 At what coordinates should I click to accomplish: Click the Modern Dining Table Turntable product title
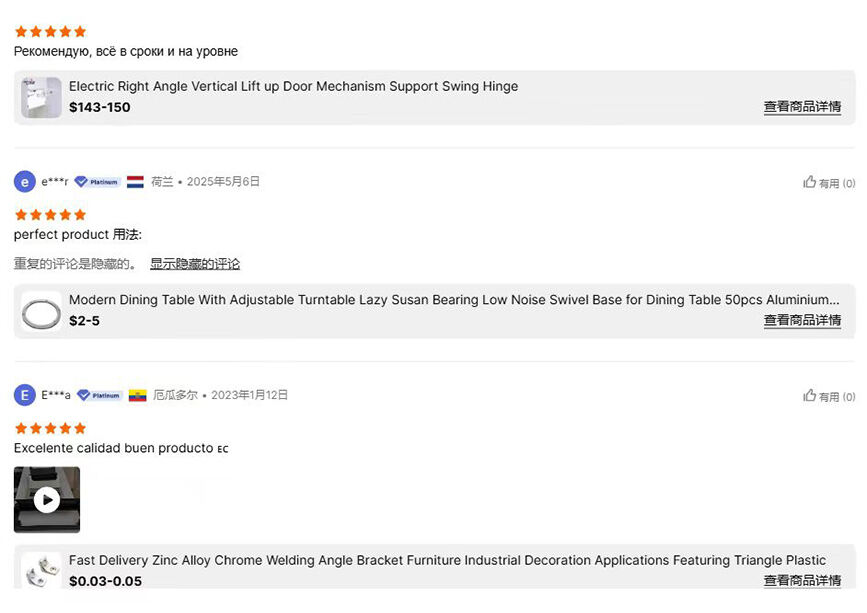pyautogui.click(x=454, y=300)
